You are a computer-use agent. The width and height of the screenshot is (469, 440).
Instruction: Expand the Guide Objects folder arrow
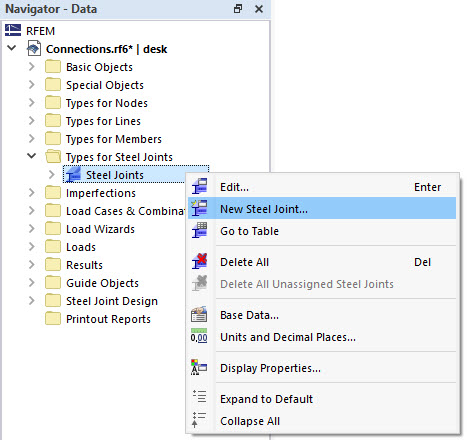click(31, 282)
